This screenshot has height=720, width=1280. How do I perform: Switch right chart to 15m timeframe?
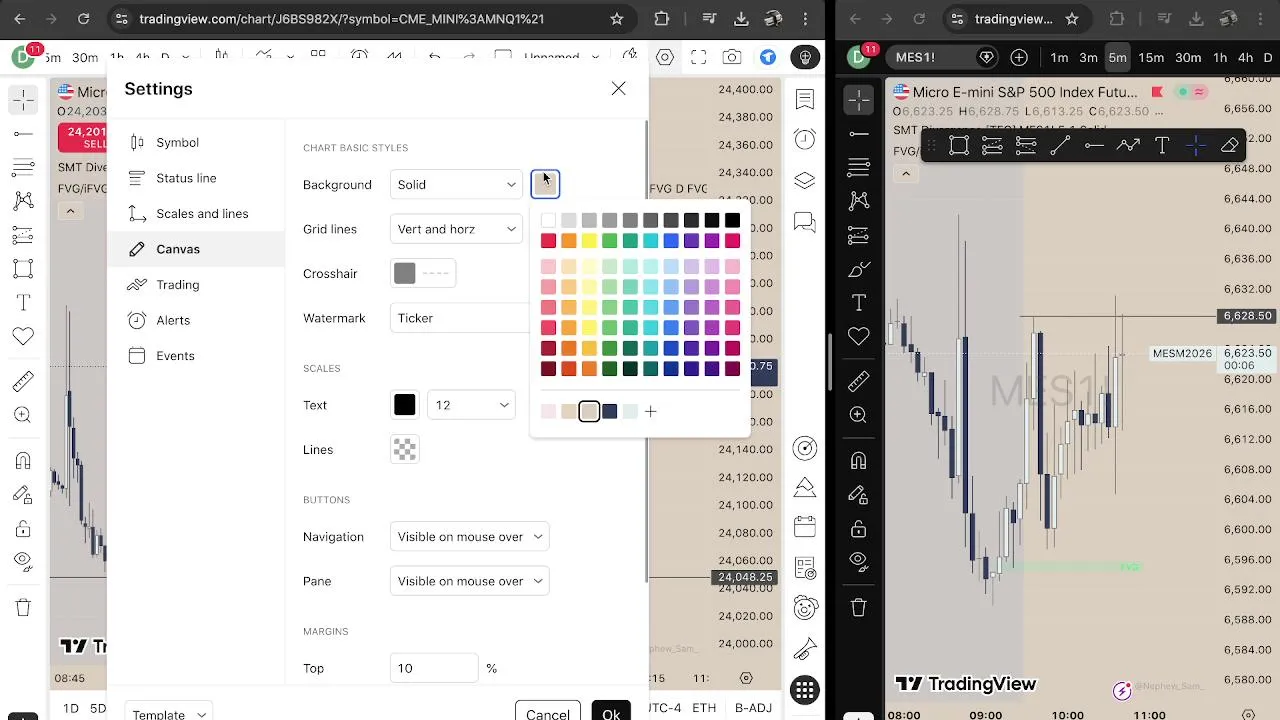(x=1151, y=58)
